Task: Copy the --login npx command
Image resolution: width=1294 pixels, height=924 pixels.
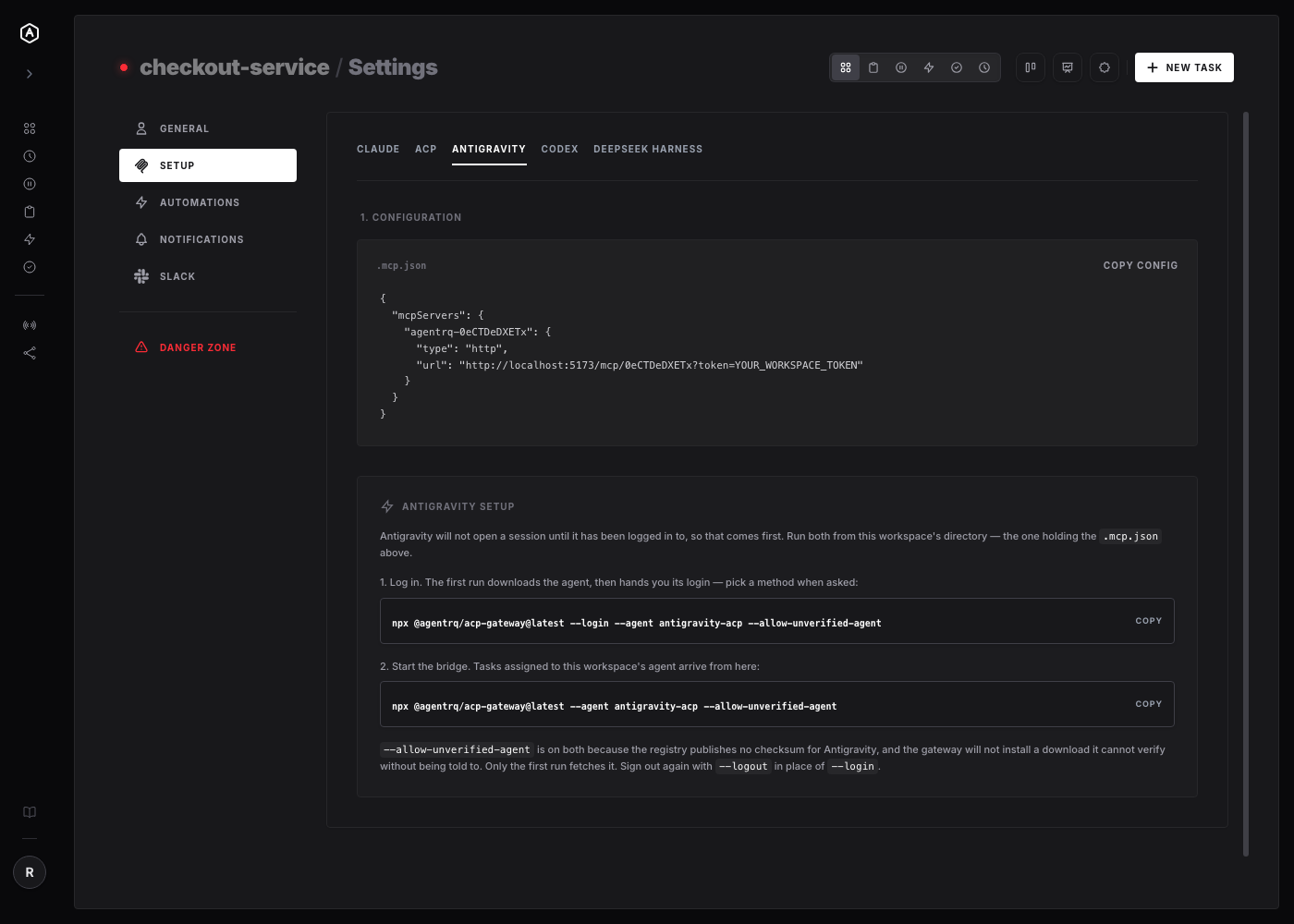Action: pyautogui.click(x=1149, y=621)
